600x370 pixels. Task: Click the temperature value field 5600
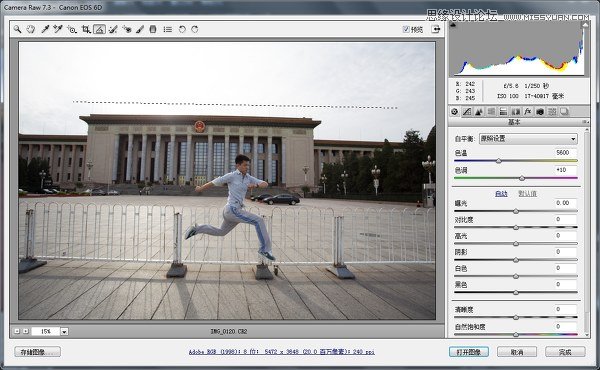566,153
